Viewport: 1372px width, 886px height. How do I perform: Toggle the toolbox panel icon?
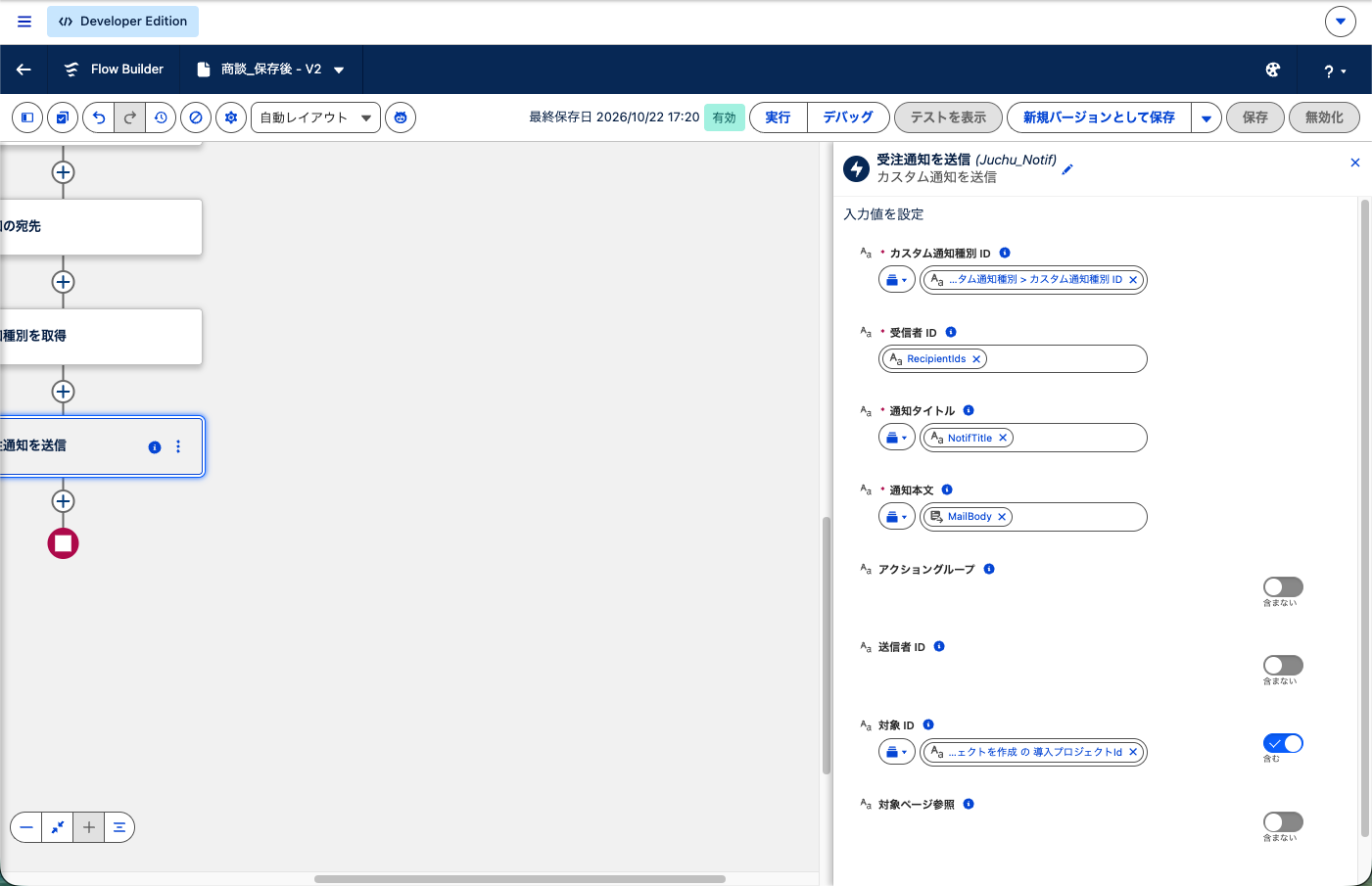pos(27,117)
